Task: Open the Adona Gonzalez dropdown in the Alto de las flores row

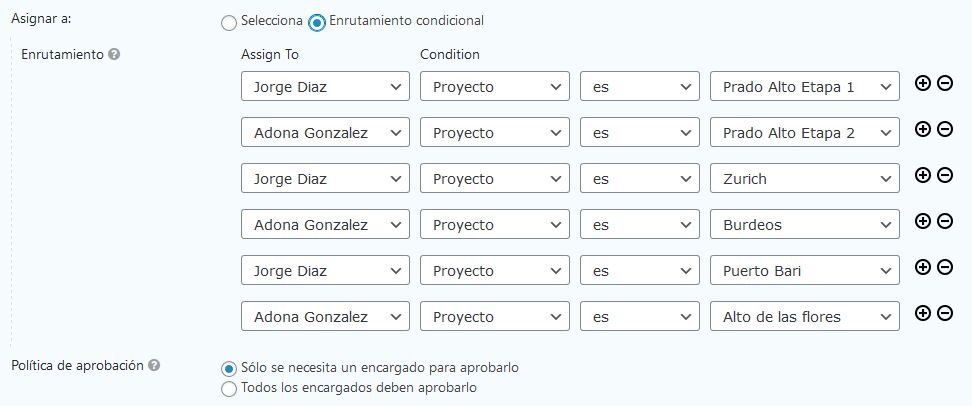Action: (325, 317)
